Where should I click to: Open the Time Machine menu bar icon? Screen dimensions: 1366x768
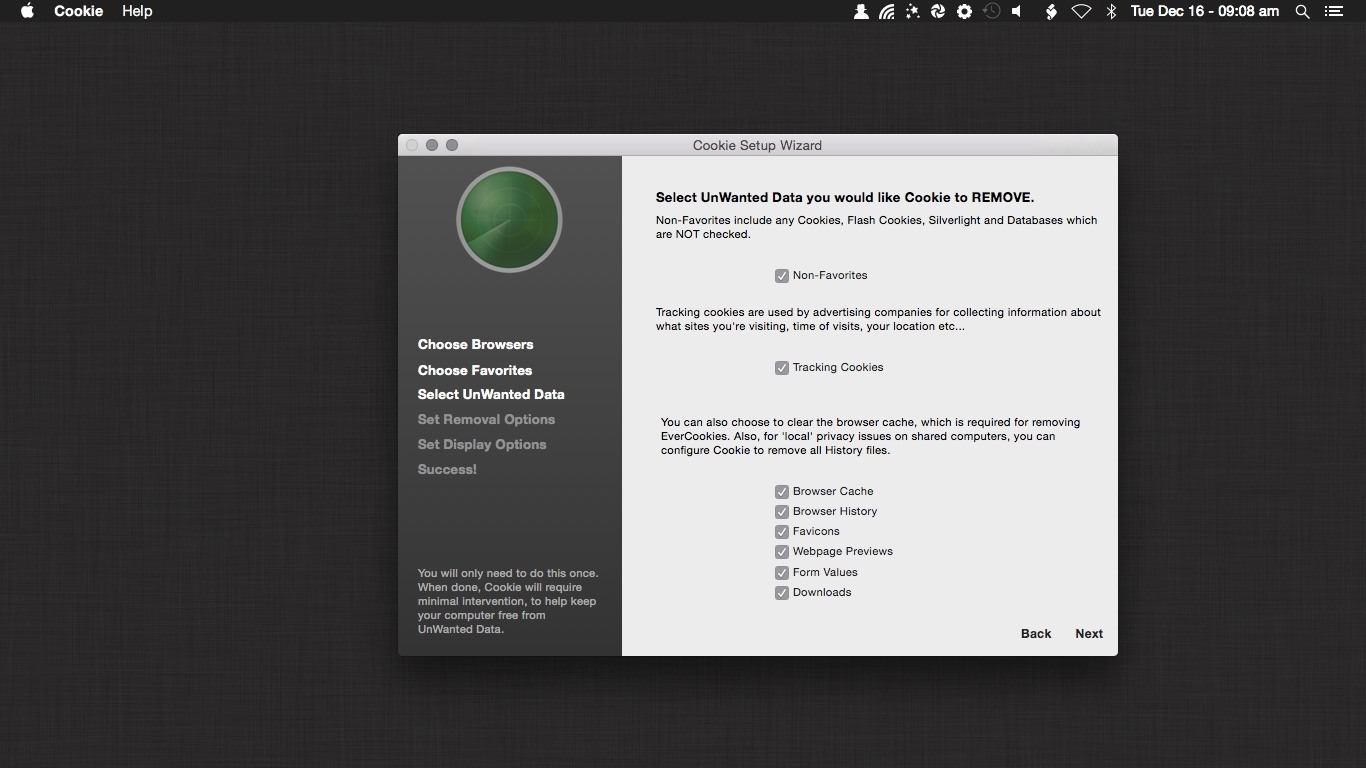[991, 11]
